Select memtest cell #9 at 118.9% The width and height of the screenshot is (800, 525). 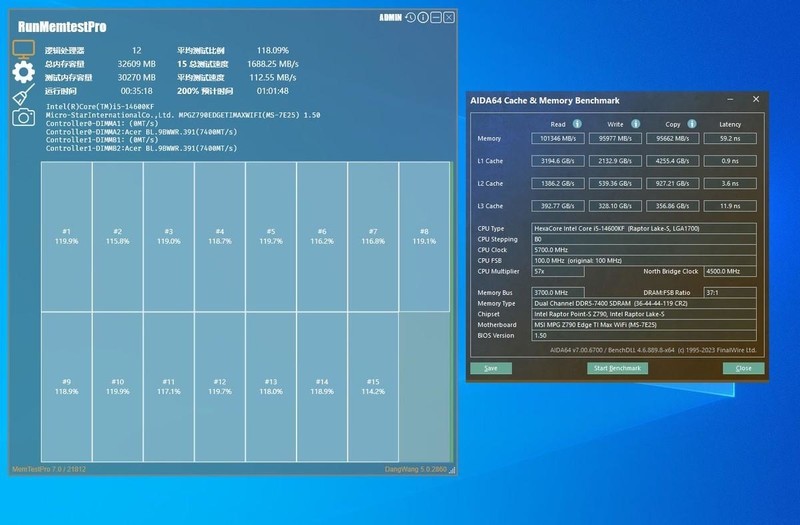pyautogui.click(x=67, y=387)
